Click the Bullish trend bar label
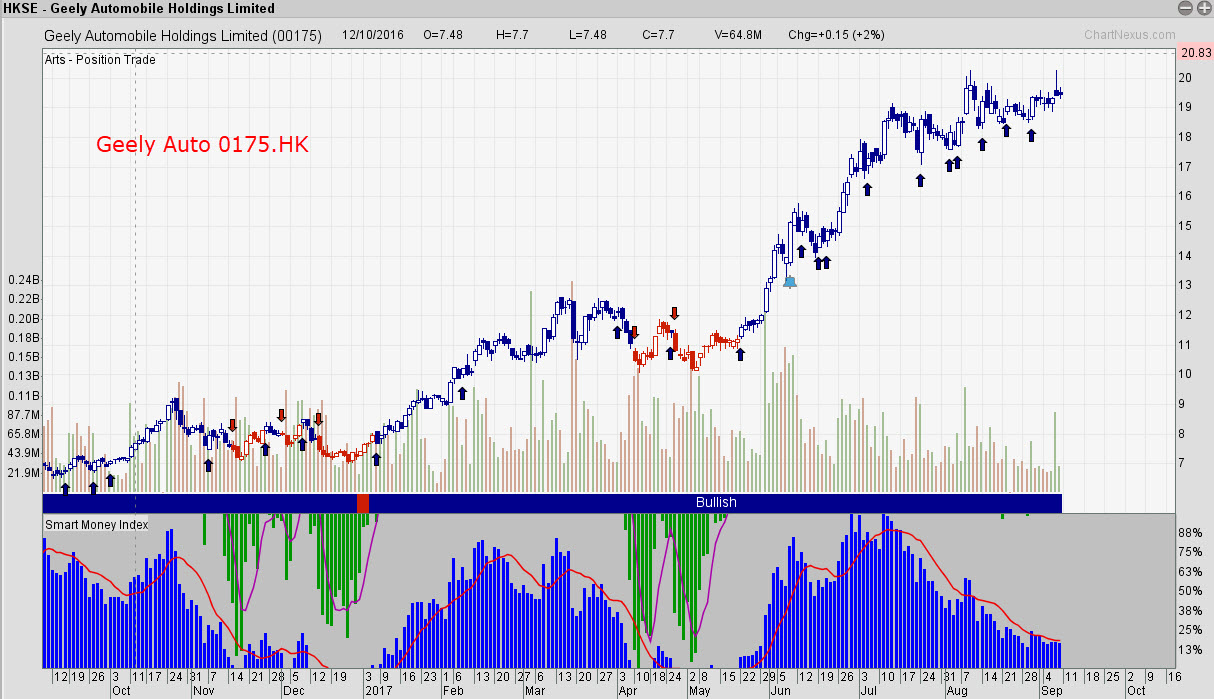Viewport: 1214px width, 699px height. click(x=716, y=503)
